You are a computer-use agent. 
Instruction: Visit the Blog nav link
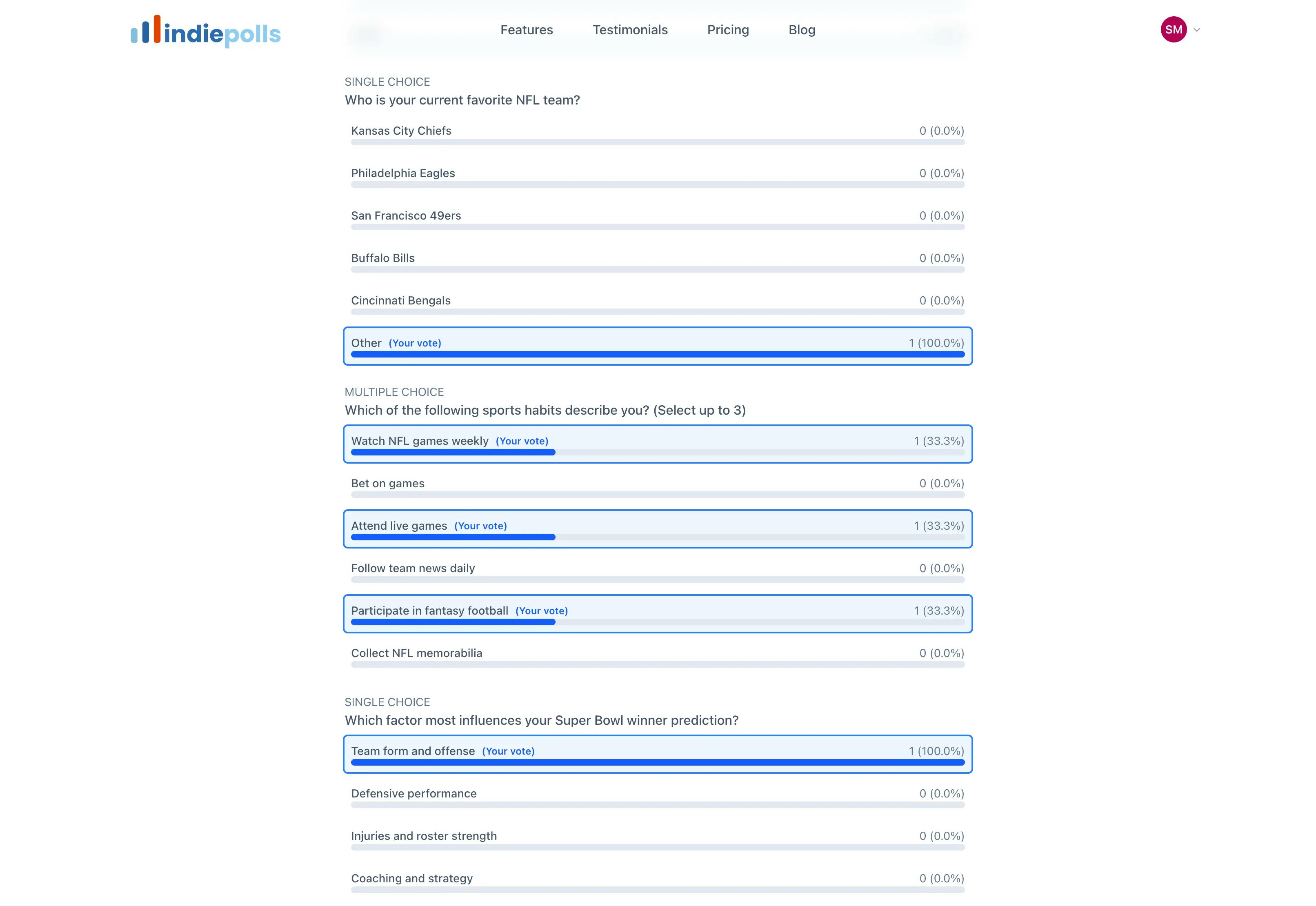point(802,30)
